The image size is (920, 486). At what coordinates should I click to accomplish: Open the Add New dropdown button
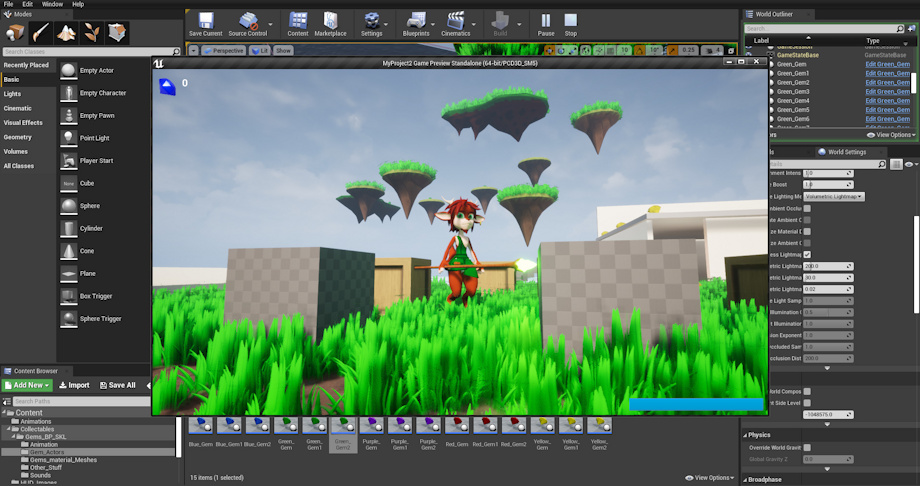click(x=28, y=385)
